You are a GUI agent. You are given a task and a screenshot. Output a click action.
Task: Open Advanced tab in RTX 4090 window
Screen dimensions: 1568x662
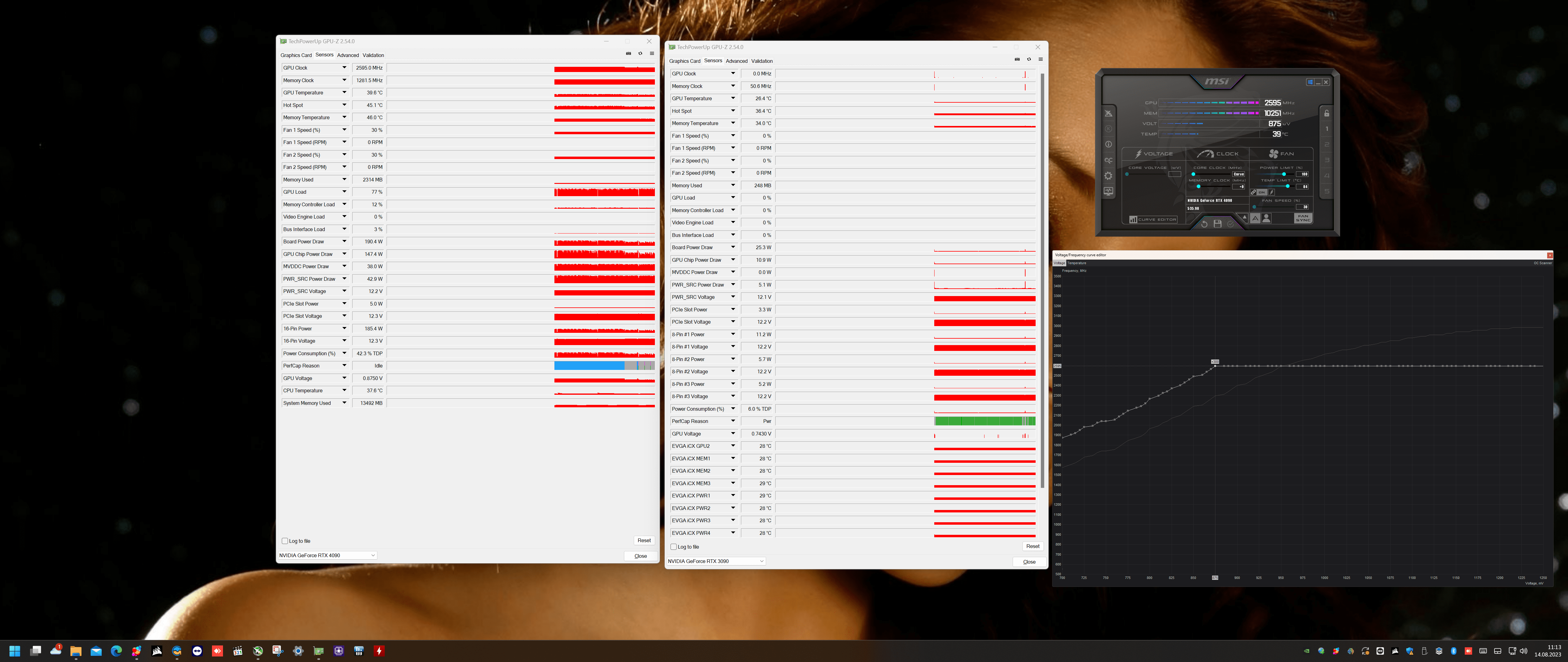pyautogui.click(x=348, y=55)
